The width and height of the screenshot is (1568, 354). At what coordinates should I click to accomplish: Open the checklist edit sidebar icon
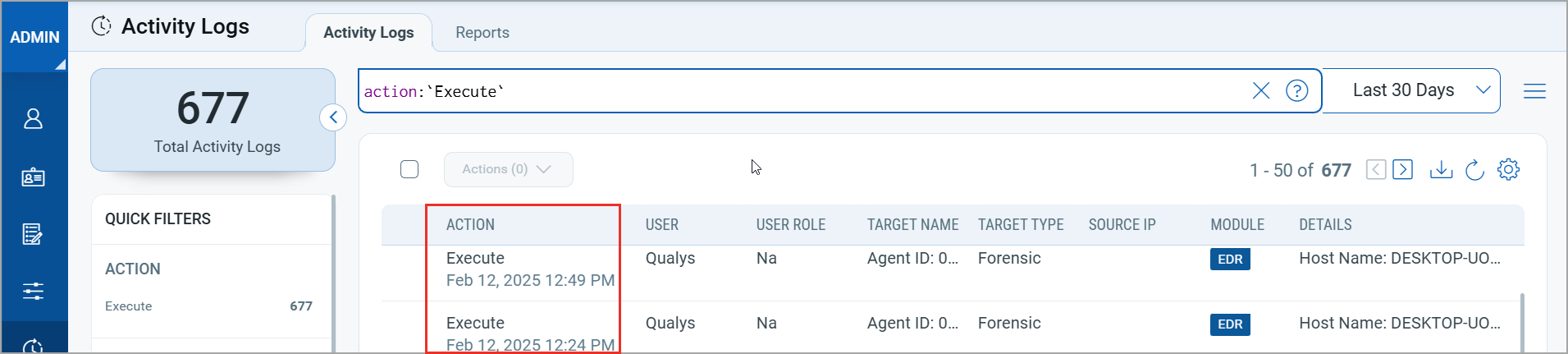click(x=33, y=234)
